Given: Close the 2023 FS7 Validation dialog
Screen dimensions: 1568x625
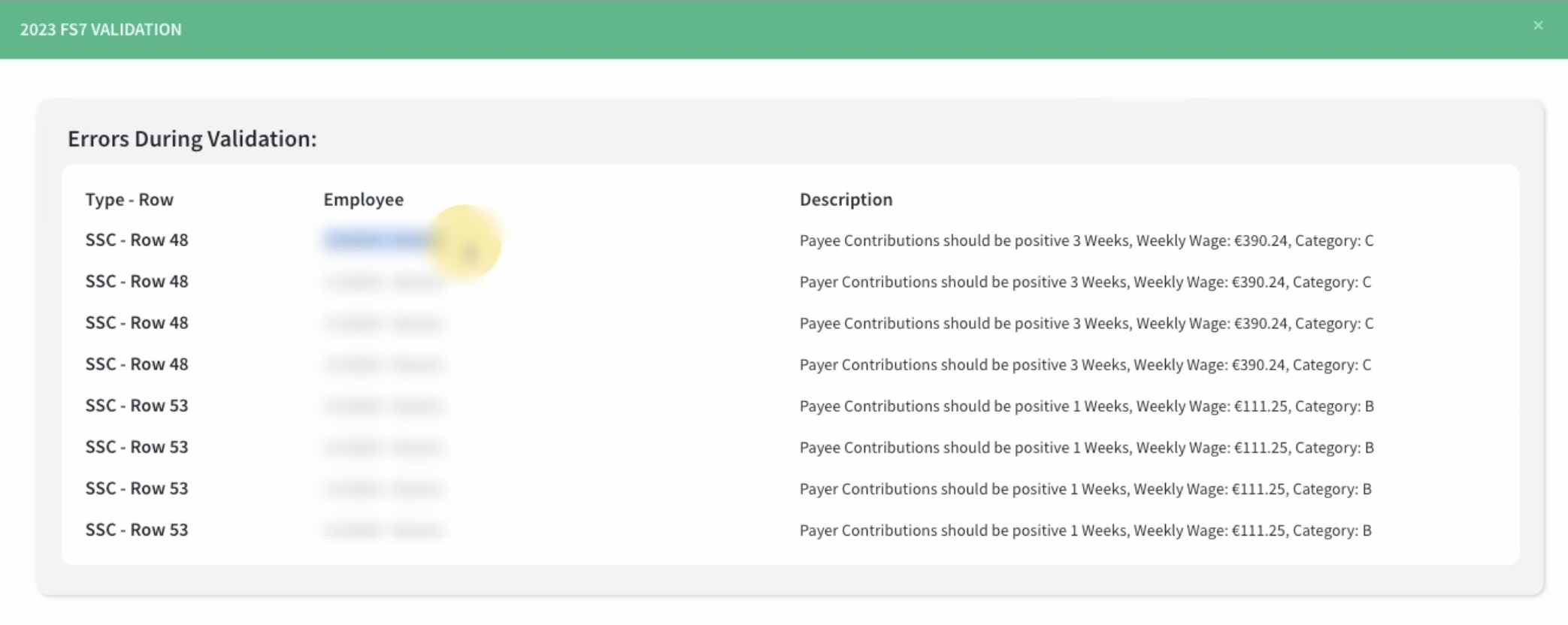Looking at the screenshot, I should pyautogui.click(x=1538, y=26).
